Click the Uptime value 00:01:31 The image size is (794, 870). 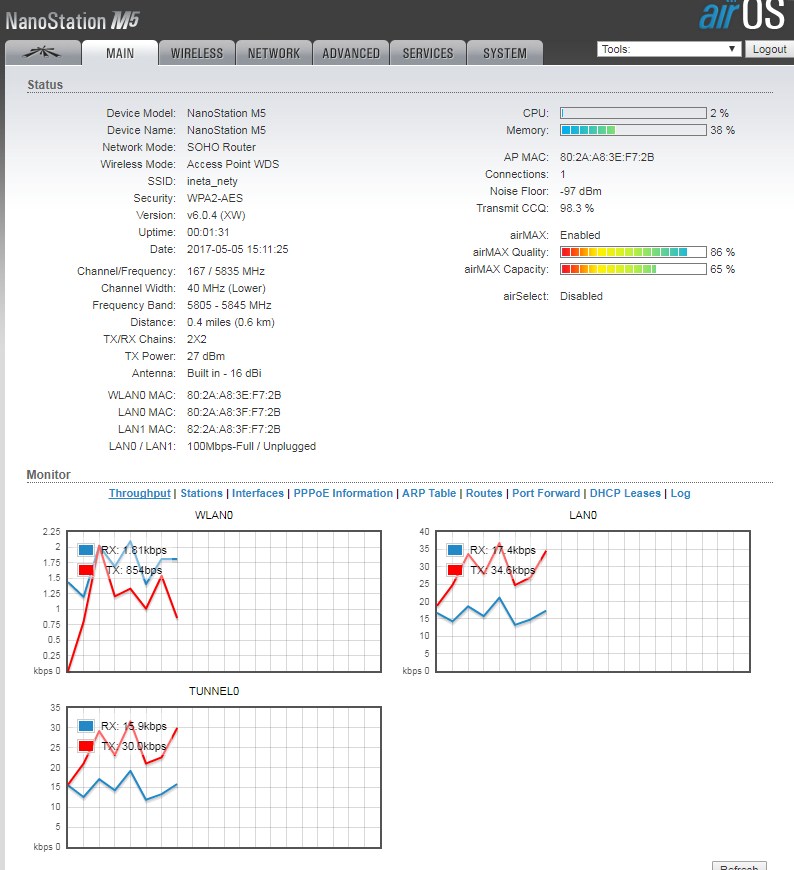pyautogui.click(x=208, y=232)
